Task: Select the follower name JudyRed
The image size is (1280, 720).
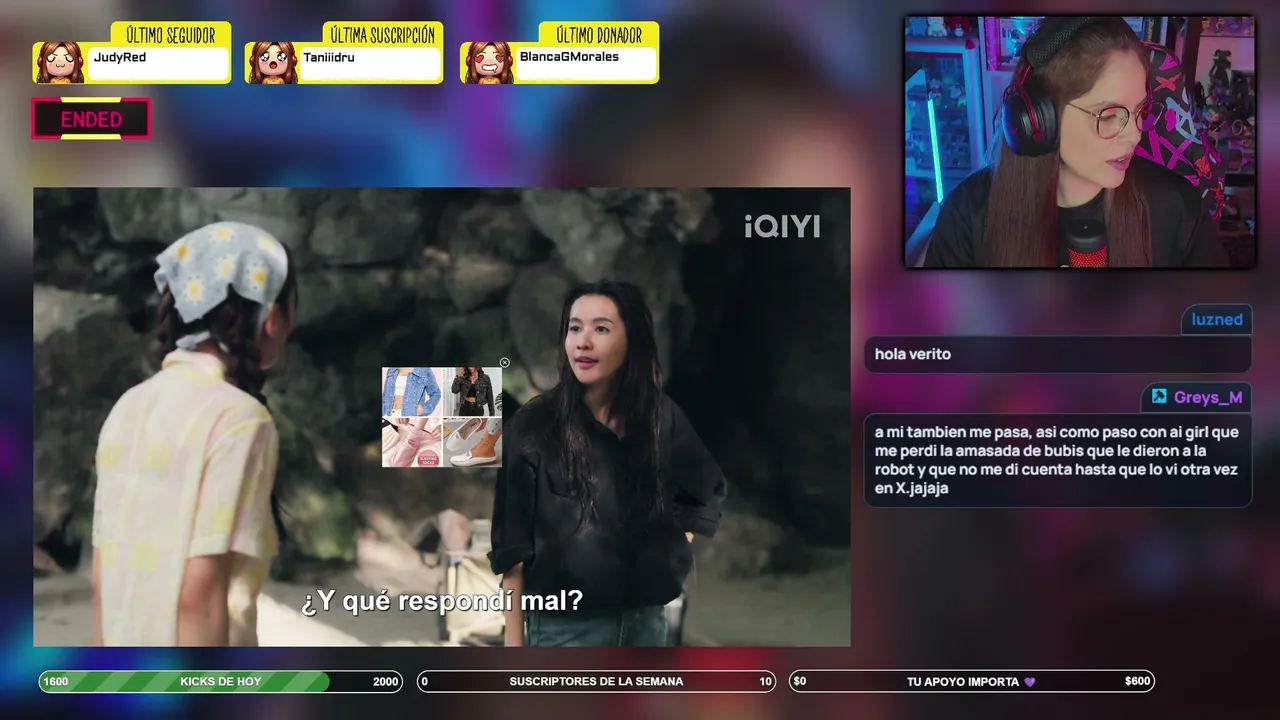Action: (120, 58)
